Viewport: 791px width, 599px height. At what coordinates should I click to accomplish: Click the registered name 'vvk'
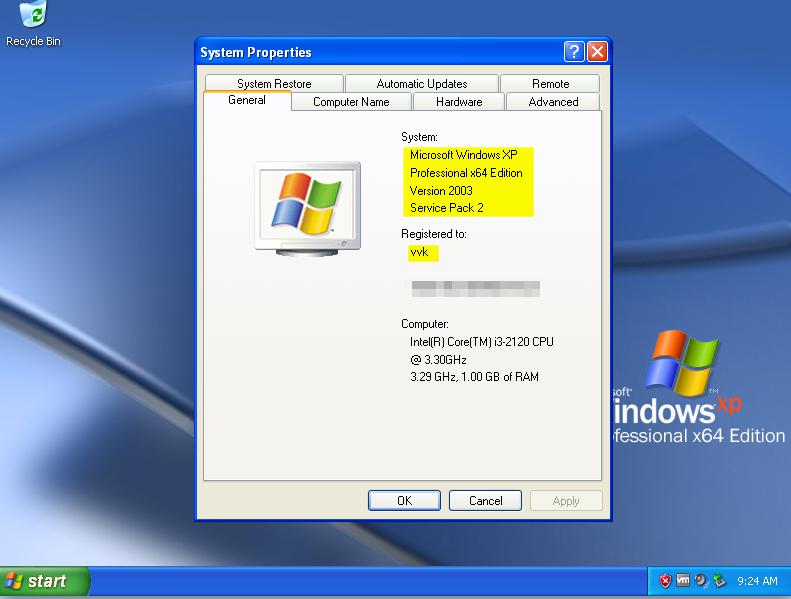click(x=419, y=252)
